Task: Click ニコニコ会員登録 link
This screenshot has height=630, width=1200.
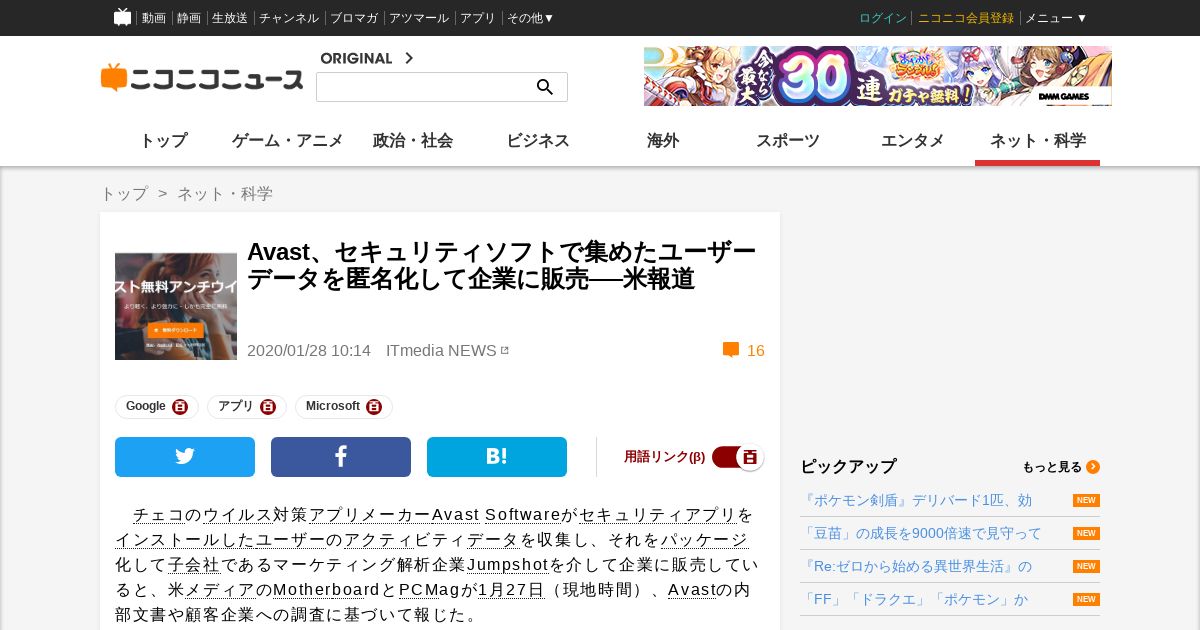Action: 966,18
